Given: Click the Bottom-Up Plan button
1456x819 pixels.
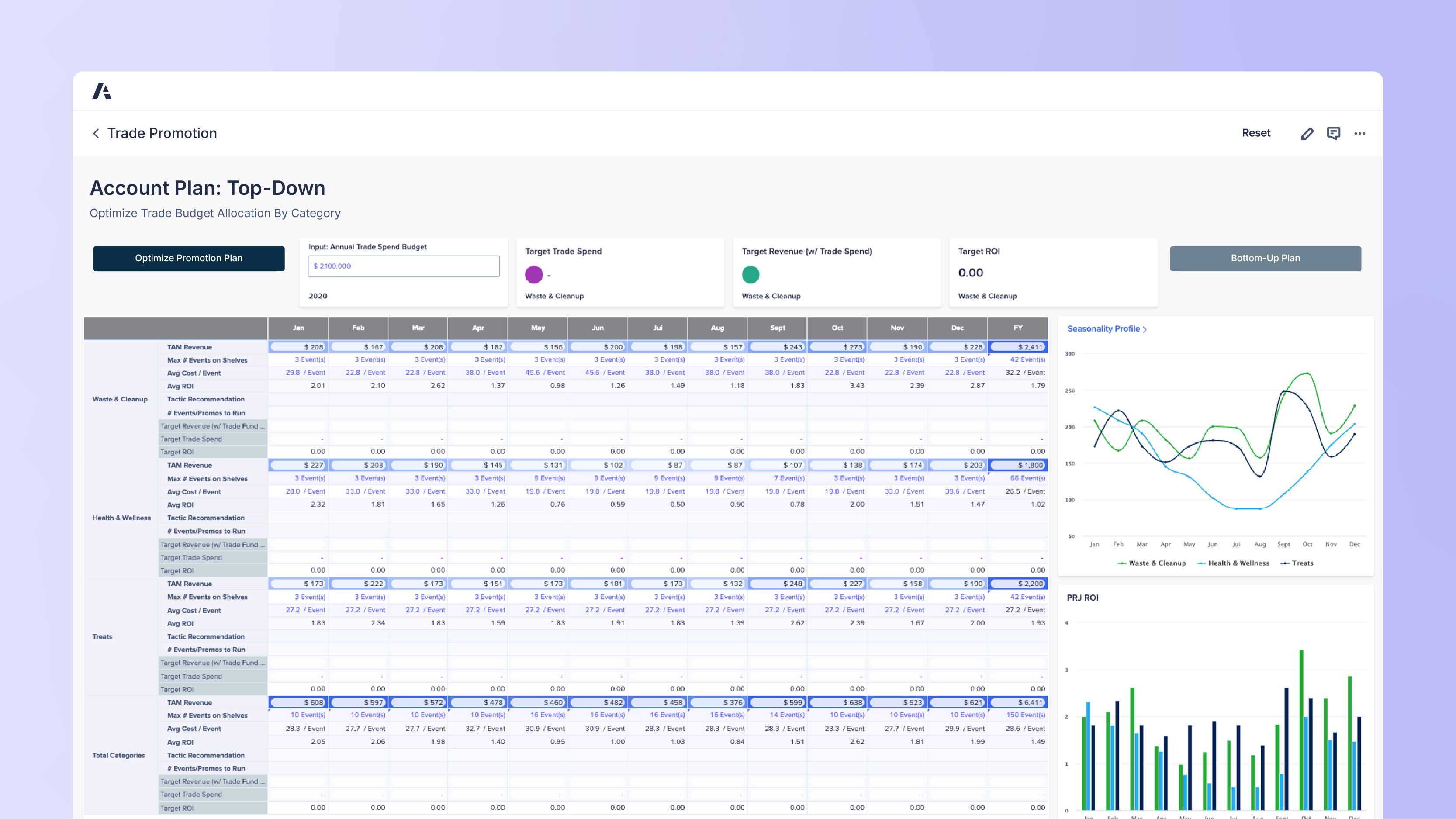Looking at the screenshot, I should point(1266,258).
